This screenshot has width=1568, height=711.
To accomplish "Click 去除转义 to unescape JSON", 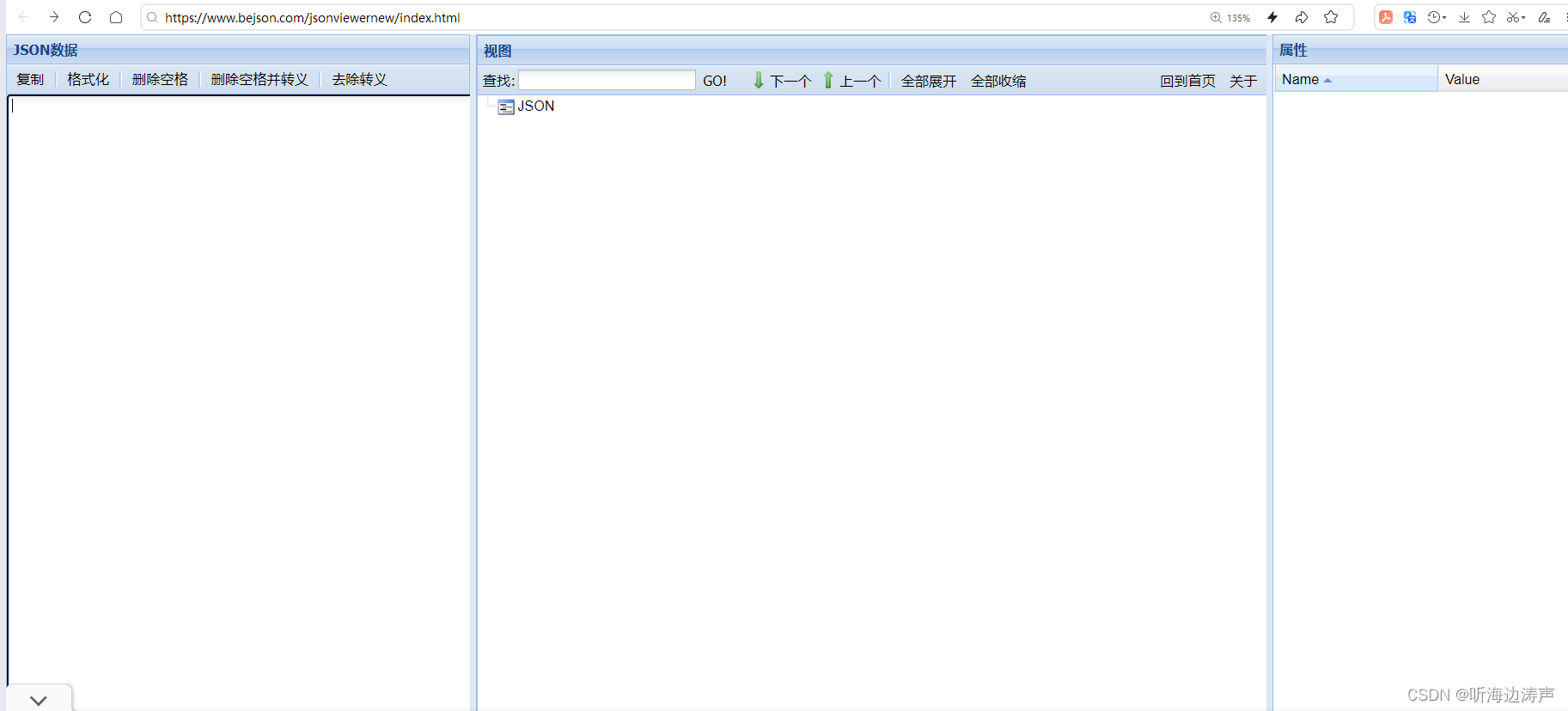I will [x=359, y=79].
